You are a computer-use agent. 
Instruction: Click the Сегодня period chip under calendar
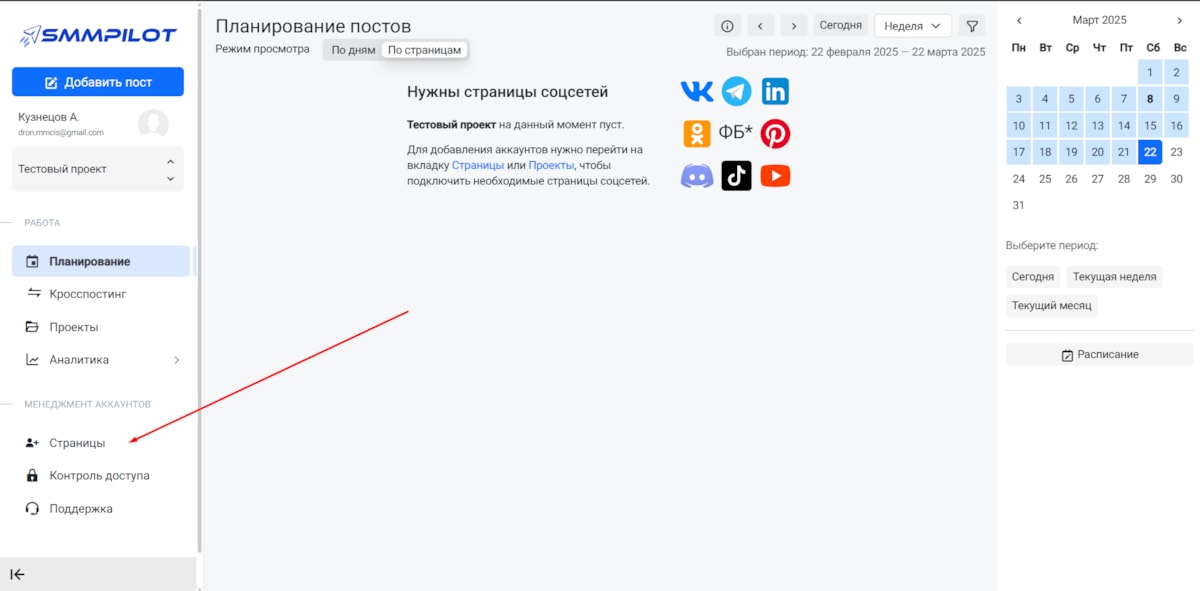[1033, 277]
